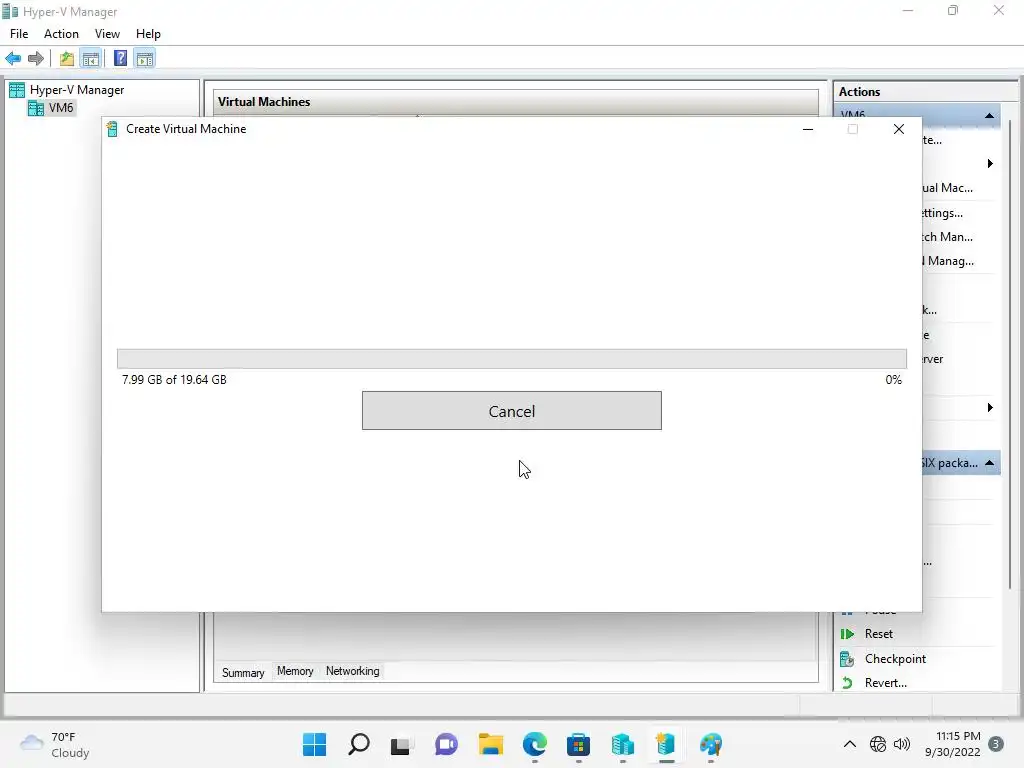Click the Up one level folder icon
The height and width of the screenshot is (768, 1024).
tap(67, 59)
